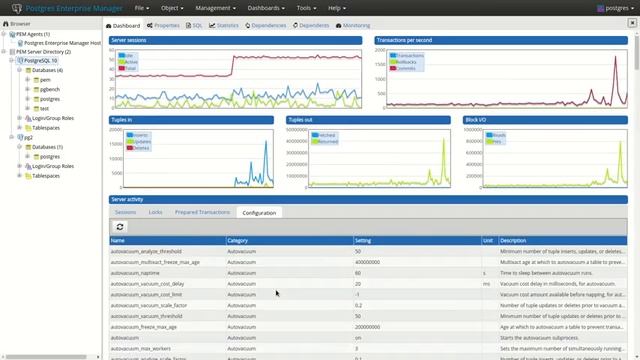Image resolution: width=640 pixels, height=360 pixels.
Task: Switch to the Properties tab
Action: pos(163,25)
